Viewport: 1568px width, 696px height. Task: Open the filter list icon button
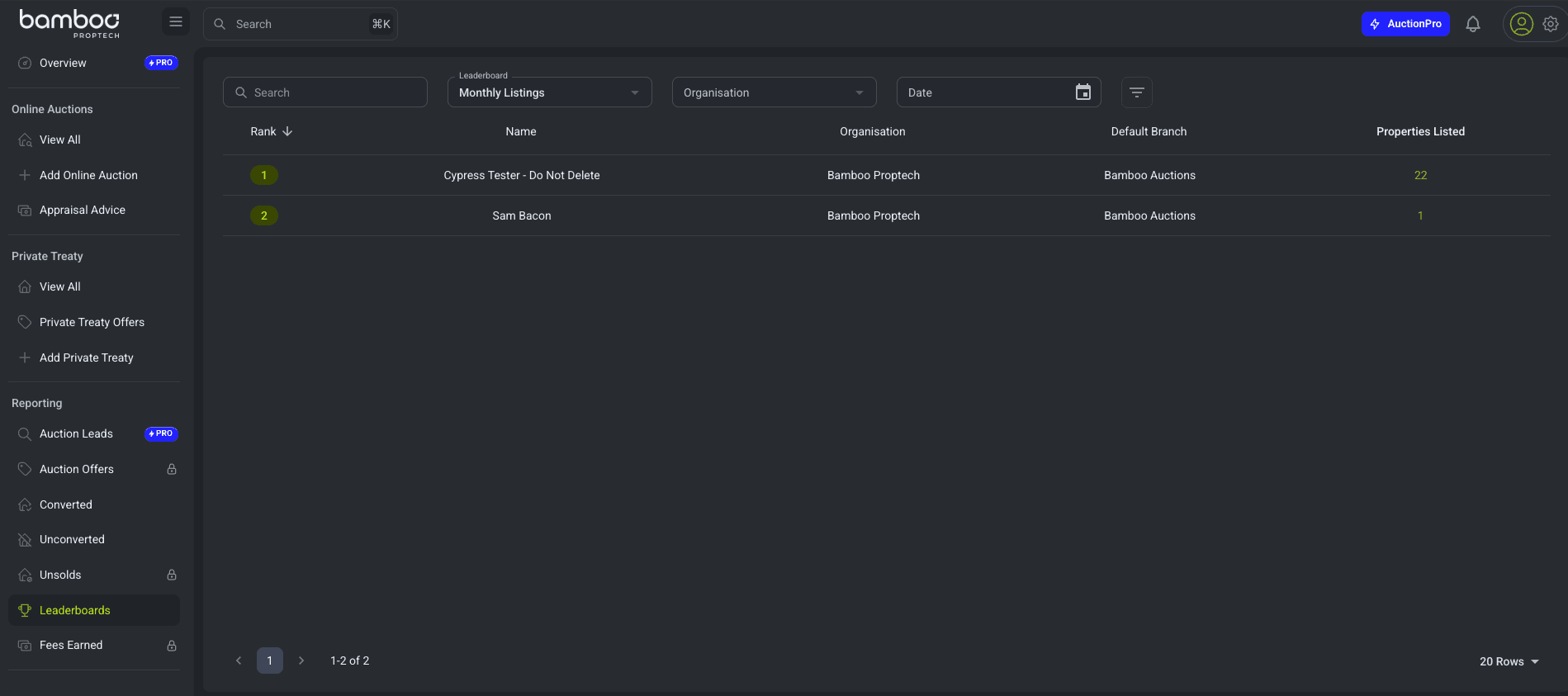click(1137, 92)
